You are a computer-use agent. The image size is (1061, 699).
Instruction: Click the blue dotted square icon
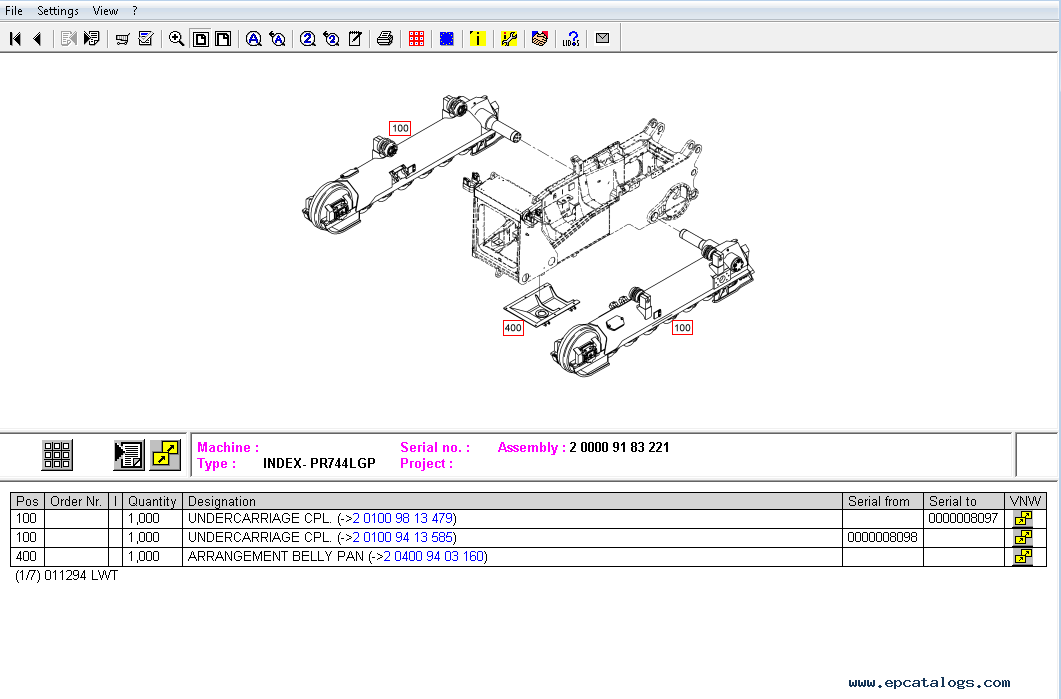point(447,39)
